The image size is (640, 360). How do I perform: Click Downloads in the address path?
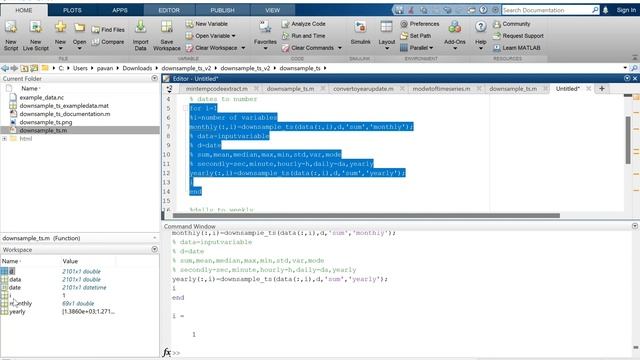click(137, 68)
